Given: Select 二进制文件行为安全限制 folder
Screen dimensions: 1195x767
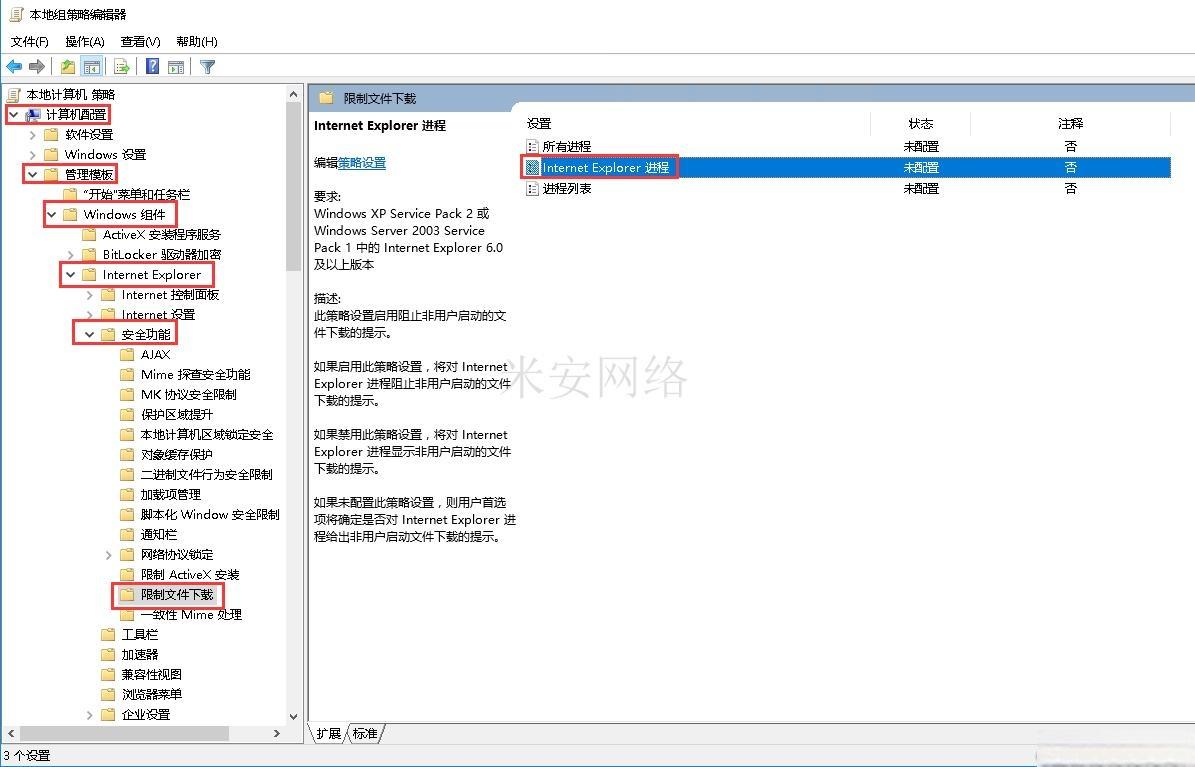Looking at the screenshot, I should pyautogui.click(x=207, y=474).
